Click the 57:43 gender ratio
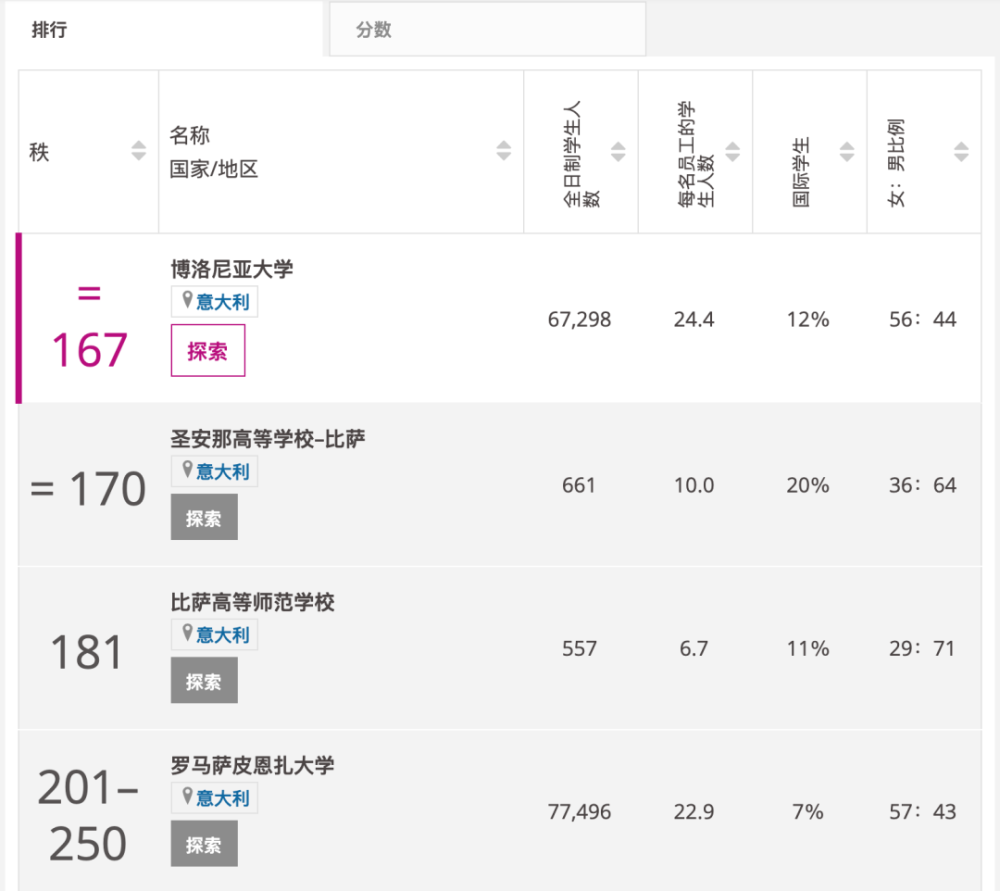 (923, 812)
